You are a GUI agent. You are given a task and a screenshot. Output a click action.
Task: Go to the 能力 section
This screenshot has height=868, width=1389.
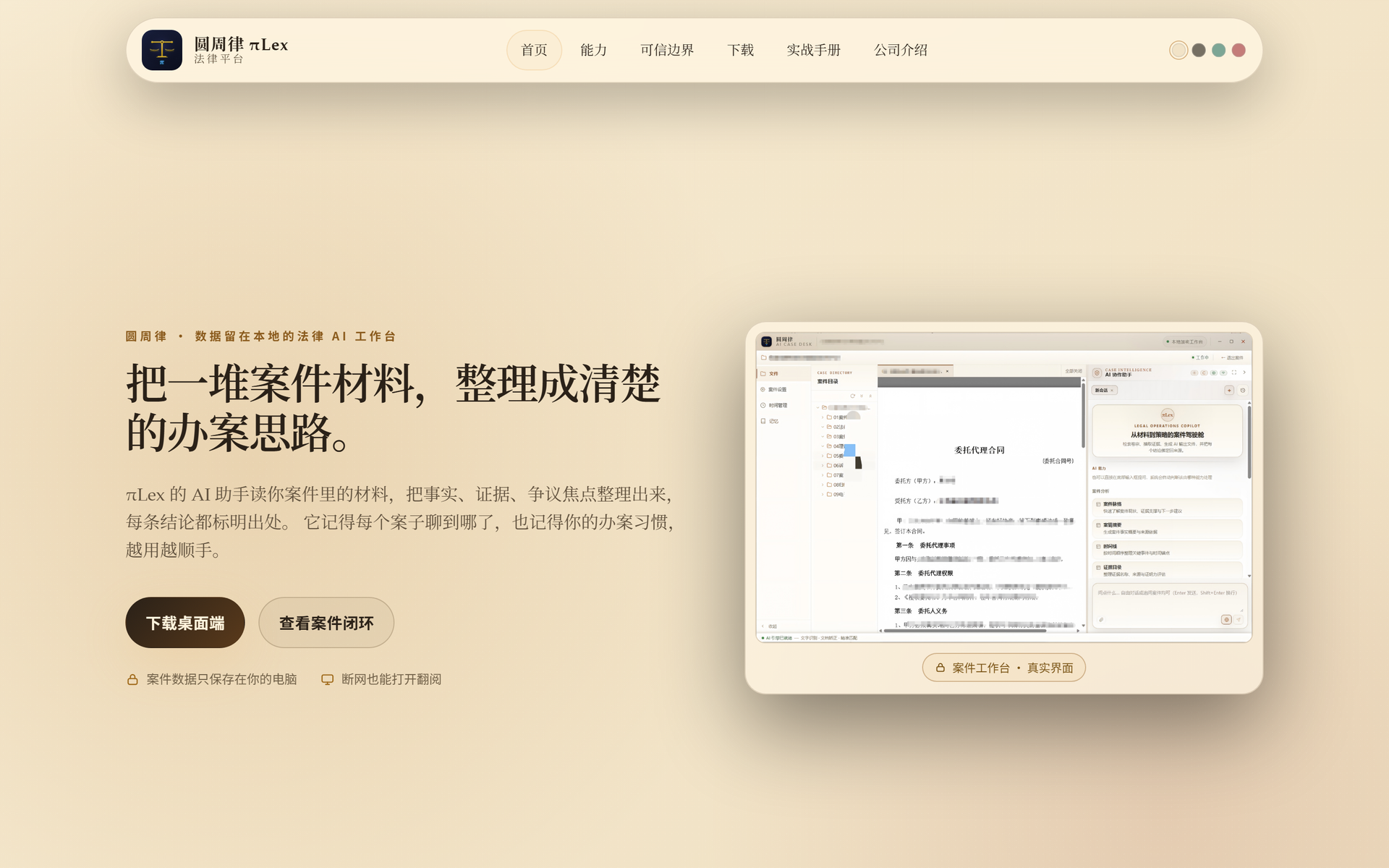pos(593,50)
